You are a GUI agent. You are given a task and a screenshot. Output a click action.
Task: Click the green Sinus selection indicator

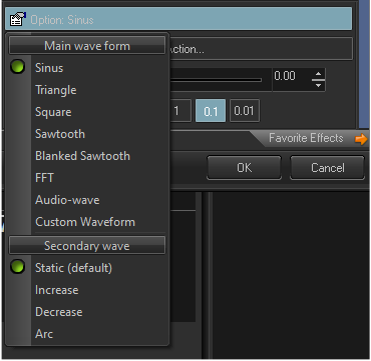pyautogui.click(x=18, y=67)
